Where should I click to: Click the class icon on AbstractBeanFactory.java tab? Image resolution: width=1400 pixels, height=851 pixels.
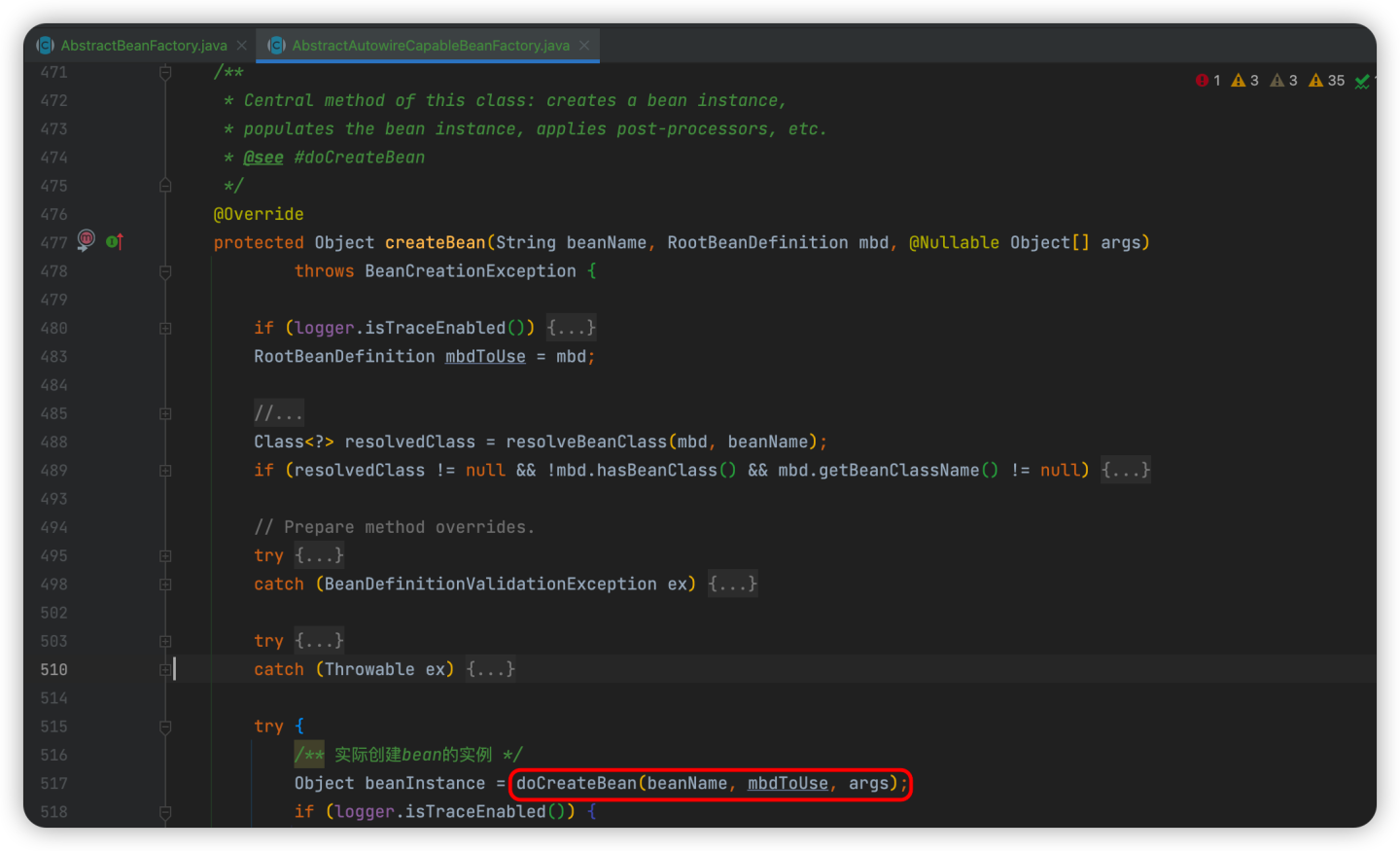click(45, 46)
